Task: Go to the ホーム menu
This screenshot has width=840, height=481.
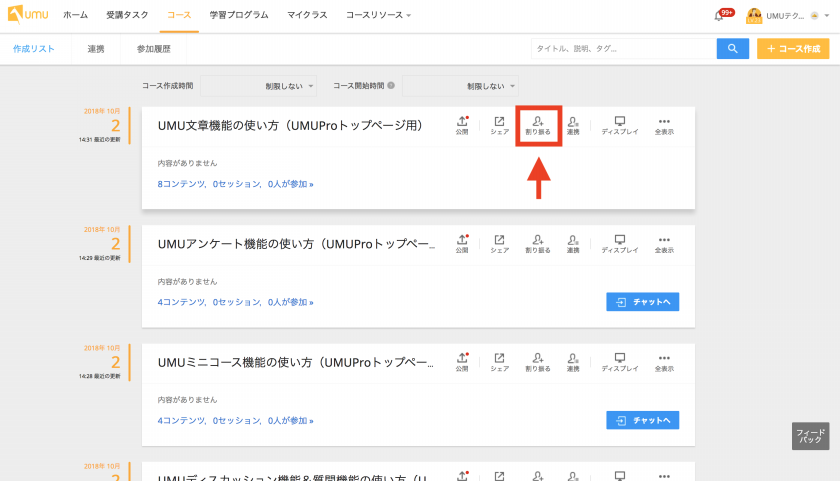Action: pyautogui.click(x=76, y=15)
